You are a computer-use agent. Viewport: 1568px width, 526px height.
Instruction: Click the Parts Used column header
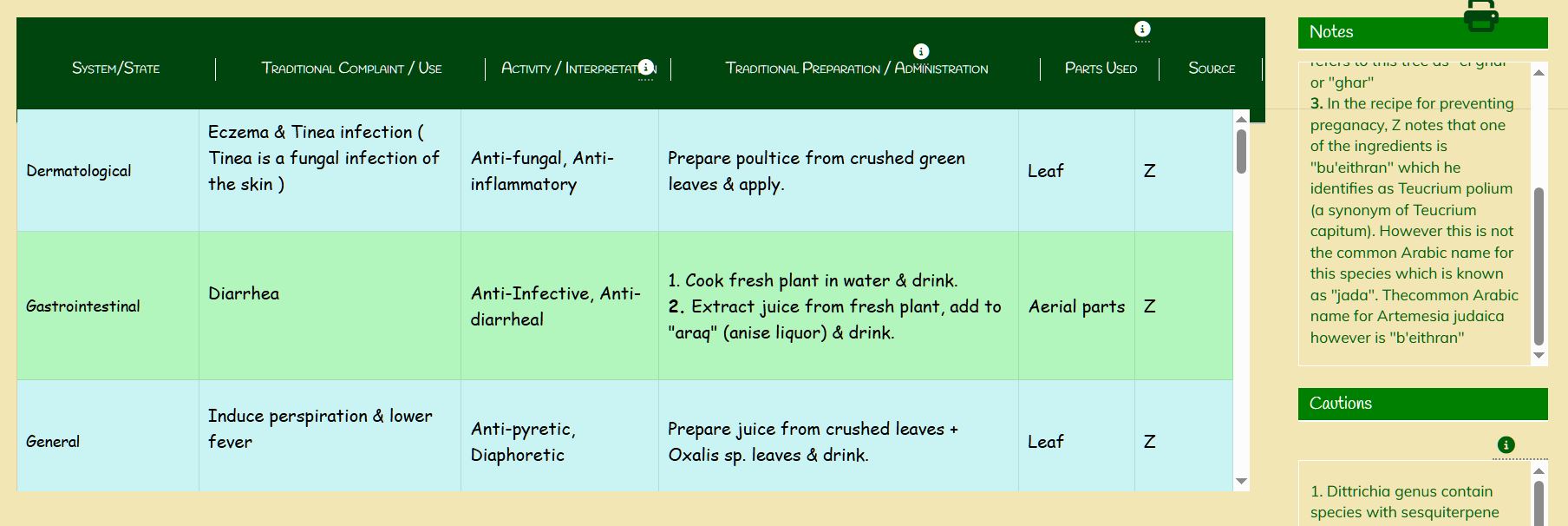[1101, 69]
